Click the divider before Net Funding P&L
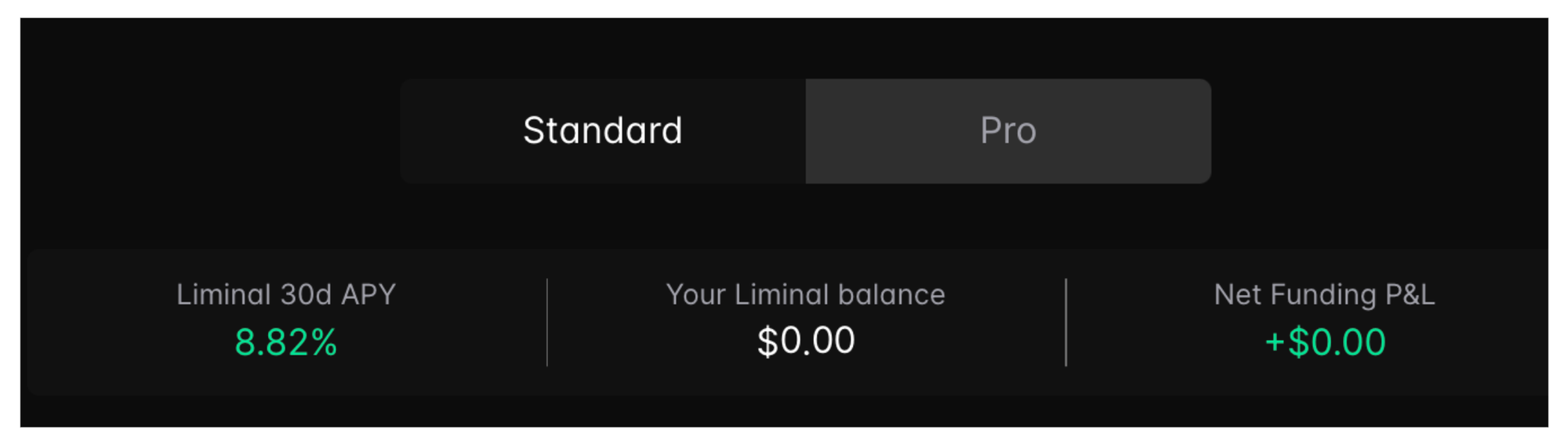Screen dimensions: 1568x445 [x=1065, y=322]
